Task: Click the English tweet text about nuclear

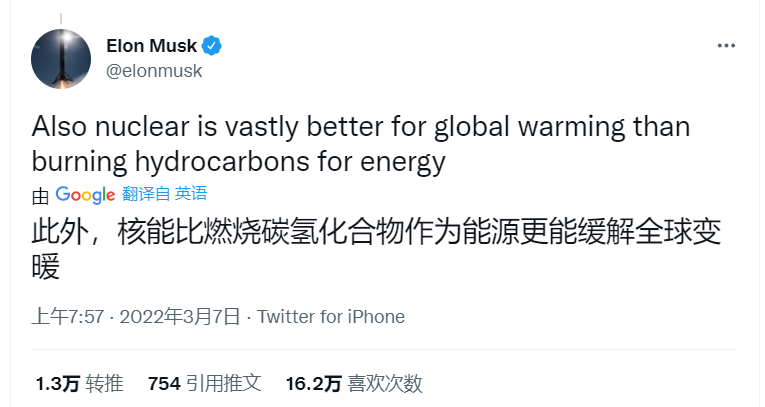Action: click(360, 143)
